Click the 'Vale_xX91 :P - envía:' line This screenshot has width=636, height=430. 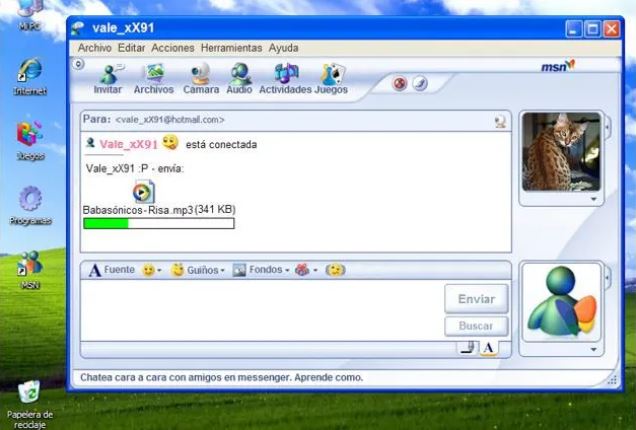pos(135,169)
